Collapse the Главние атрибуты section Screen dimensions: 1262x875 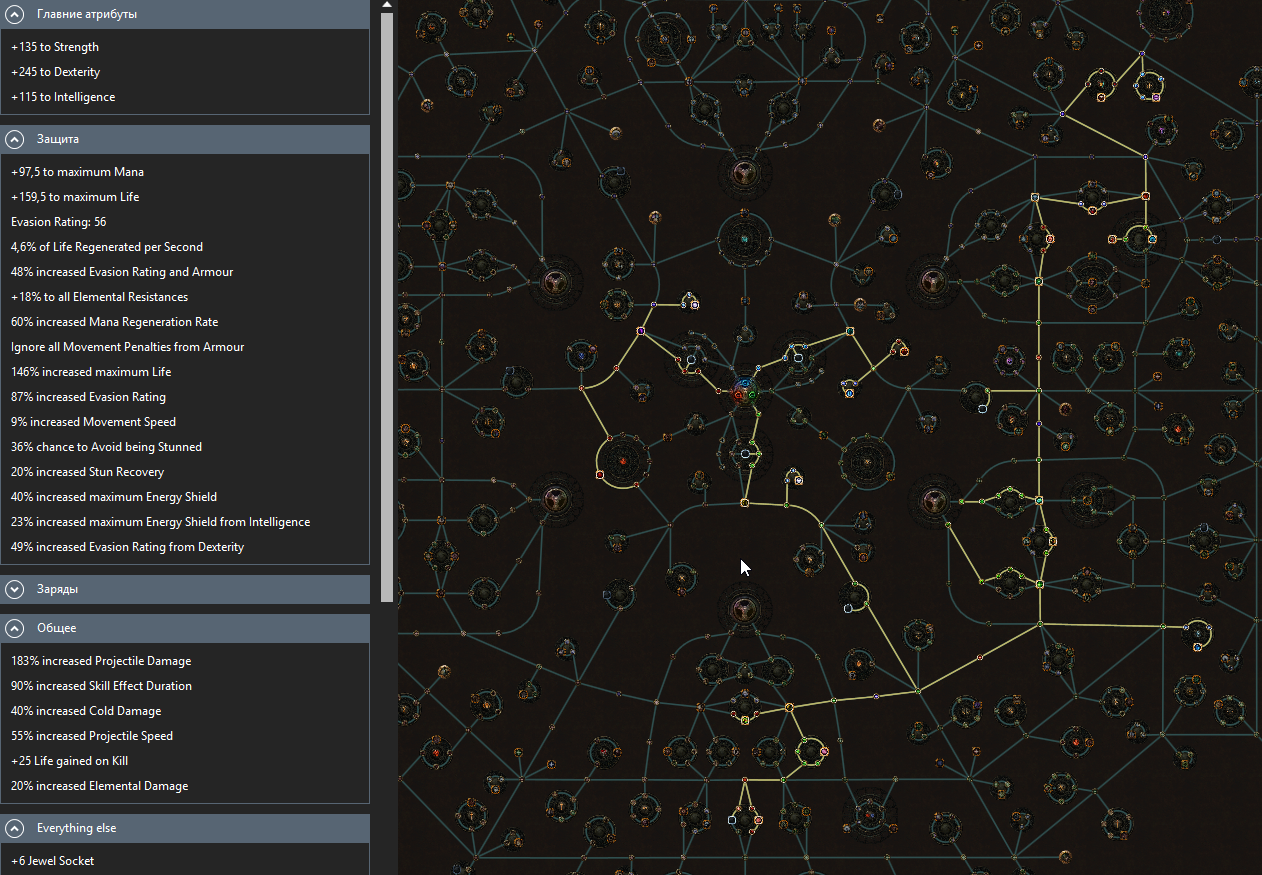pos(15,14)
